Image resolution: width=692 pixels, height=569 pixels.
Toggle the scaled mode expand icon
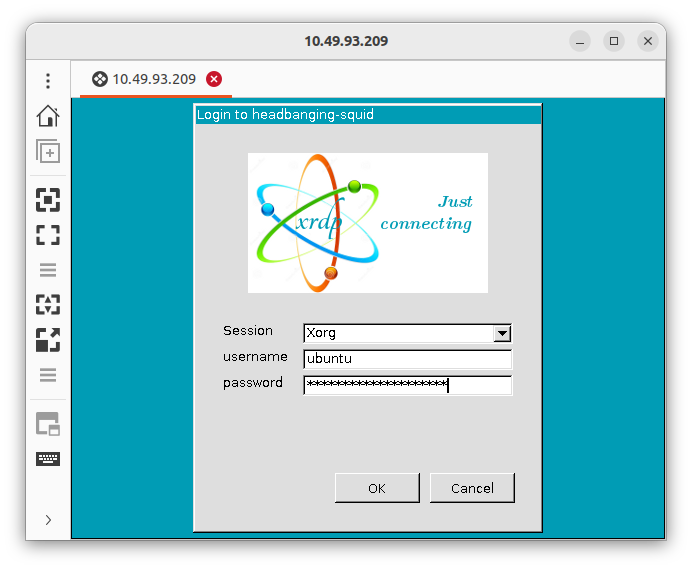48,340
